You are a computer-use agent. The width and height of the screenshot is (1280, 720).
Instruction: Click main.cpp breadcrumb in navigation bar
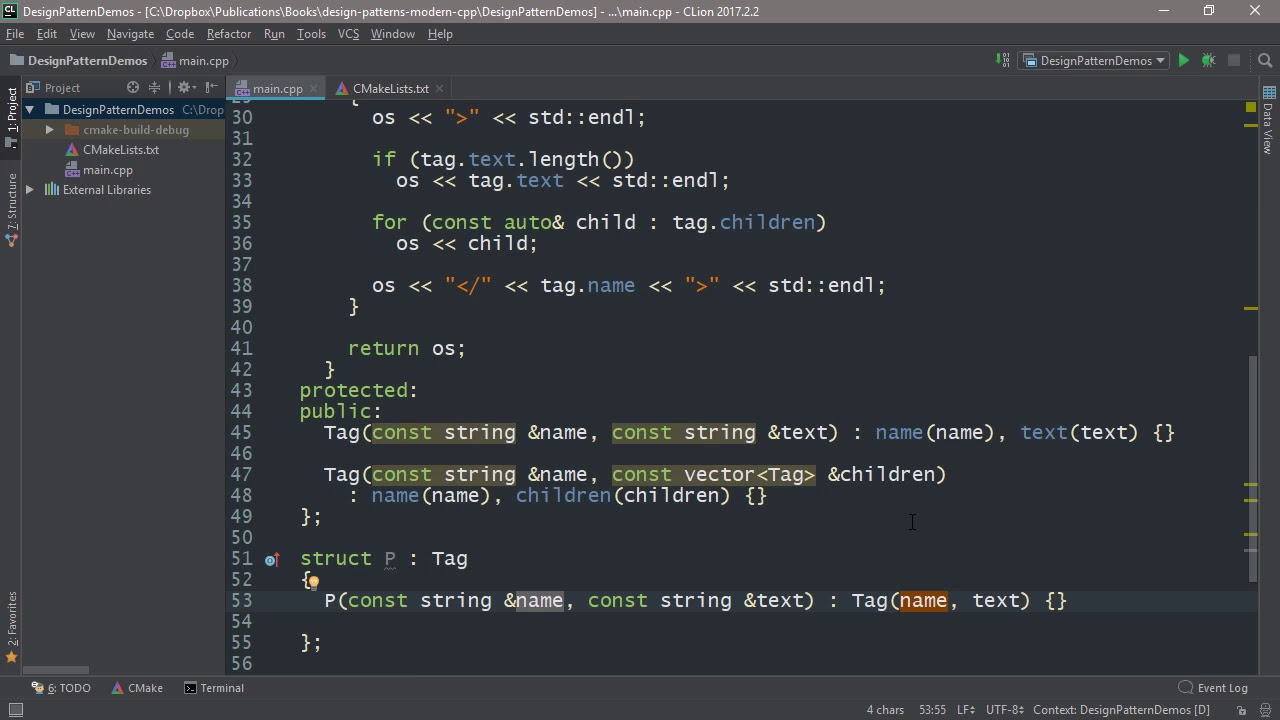click(195, 61)
